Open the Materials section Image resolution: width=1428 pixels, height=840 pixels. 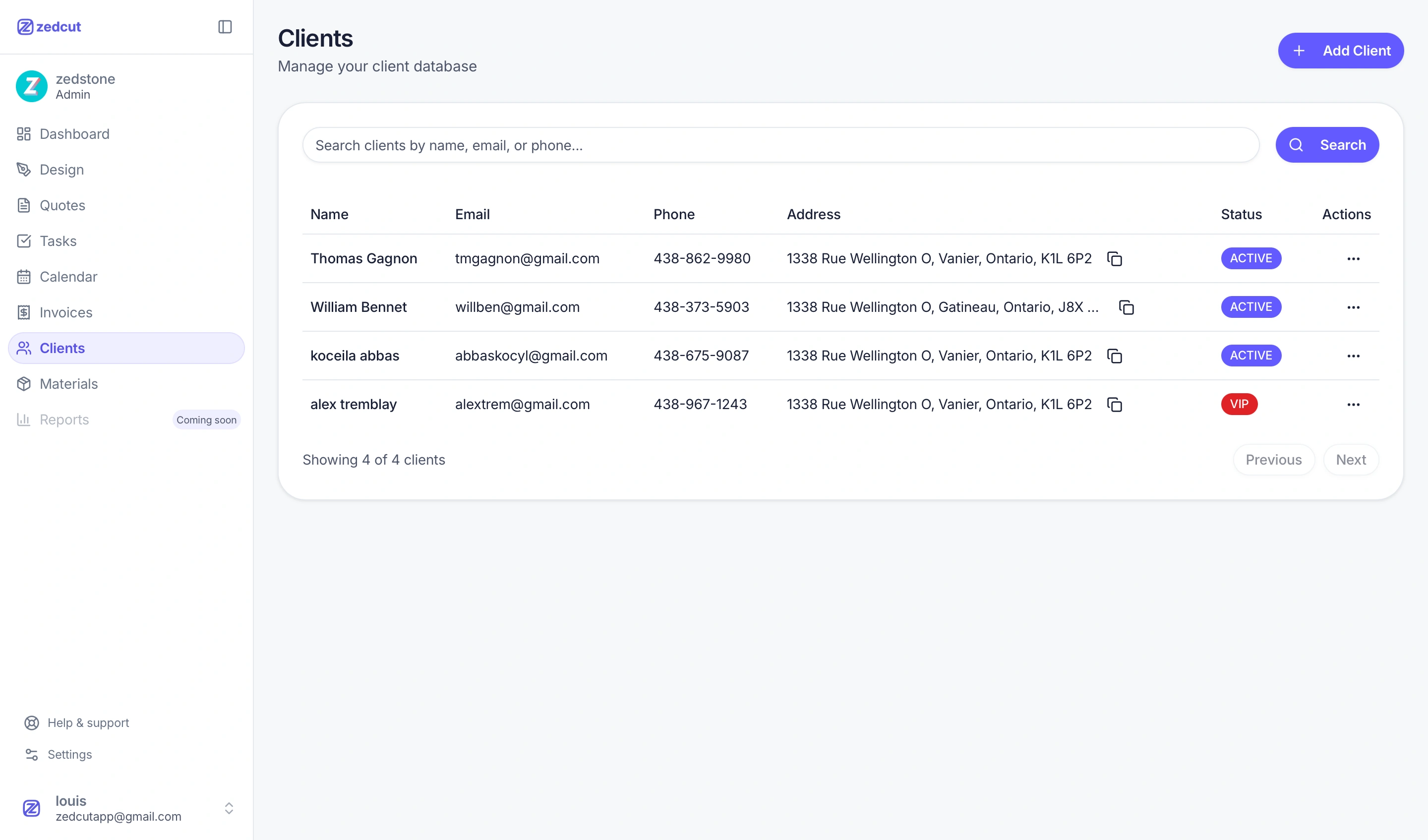pyautogui.click(x=126, y=384)
